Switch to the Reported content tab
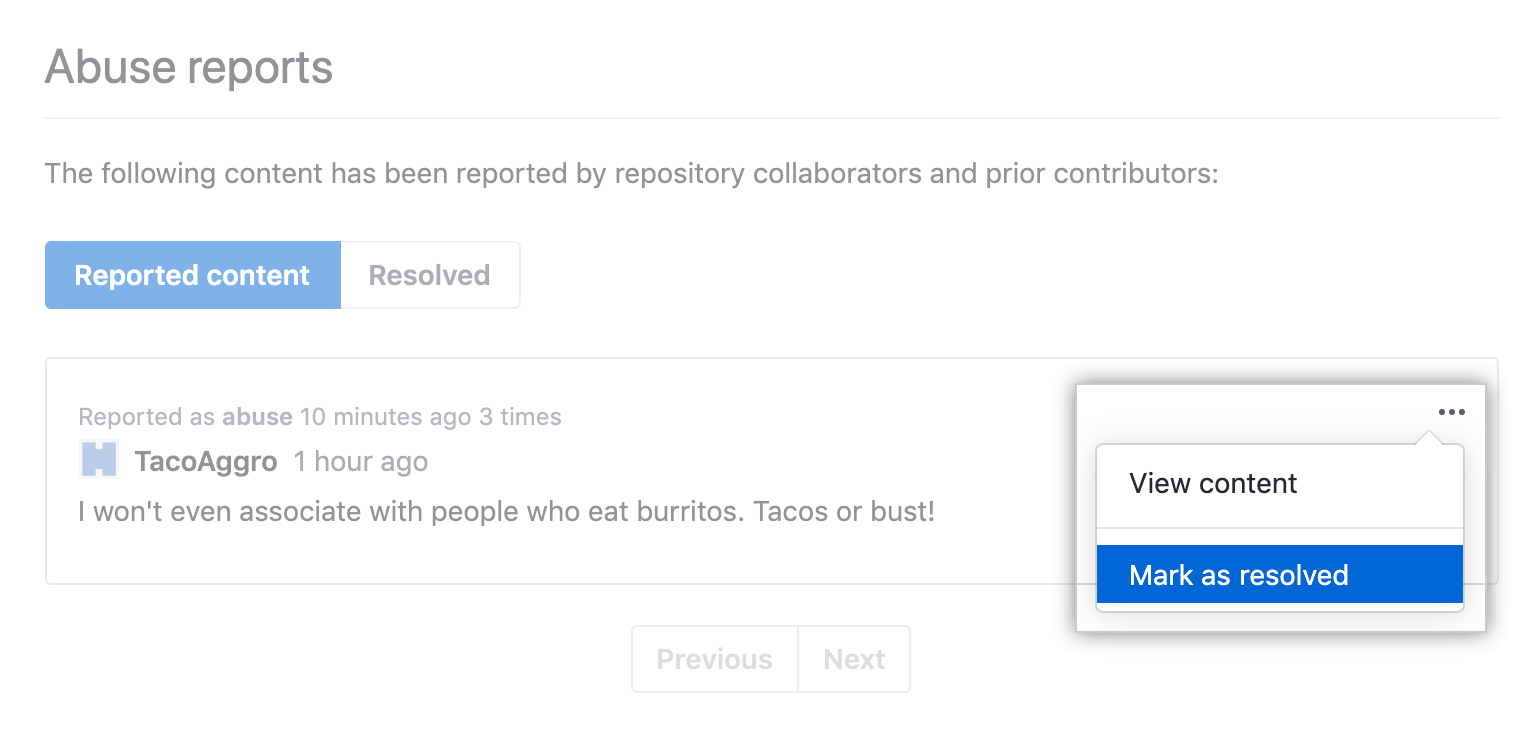Image resolution: width=1540 pixels, height=734 pixels. [192, 276]
